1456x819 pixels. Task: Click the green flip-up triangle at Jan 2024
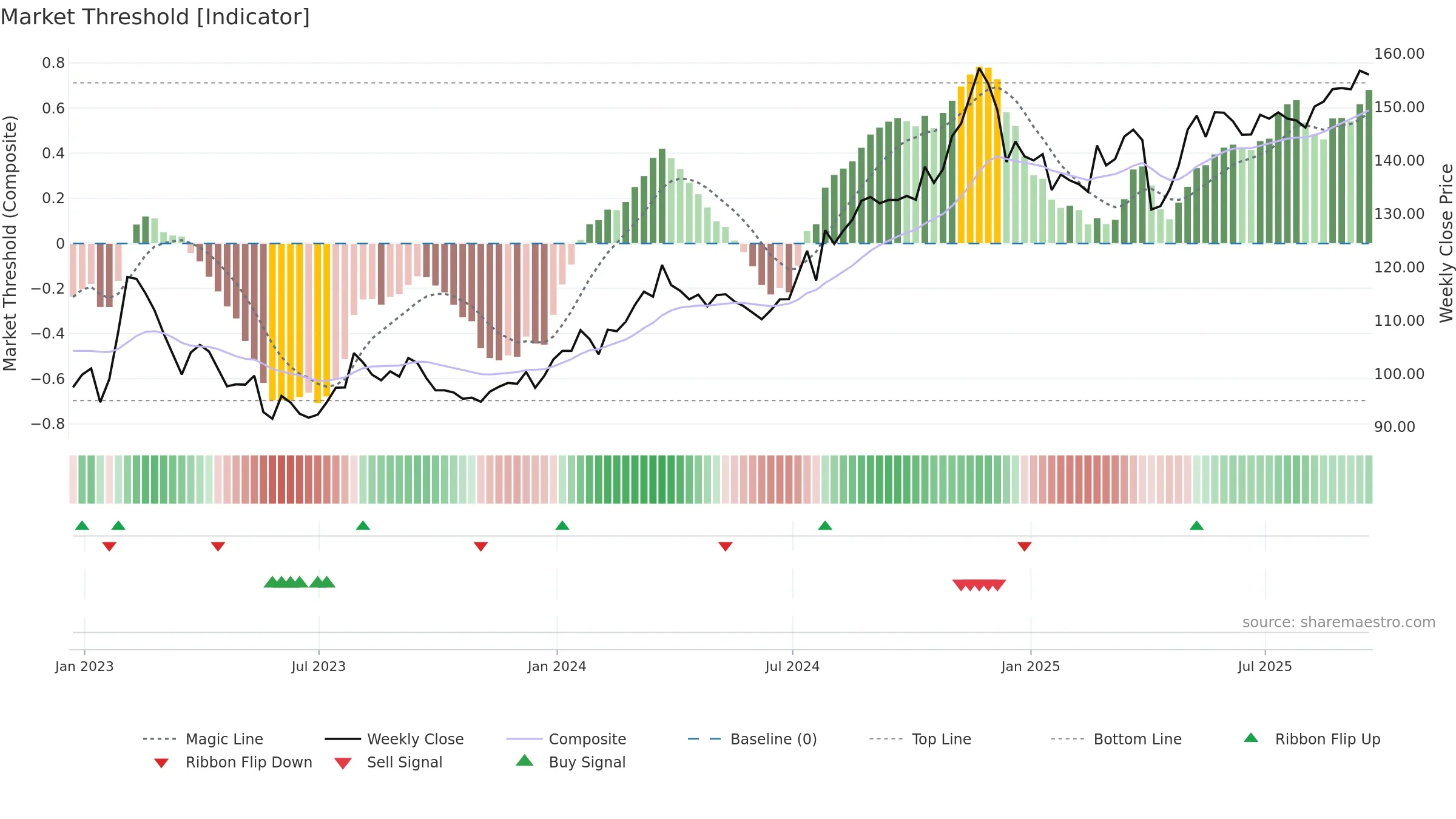(562, 525)
